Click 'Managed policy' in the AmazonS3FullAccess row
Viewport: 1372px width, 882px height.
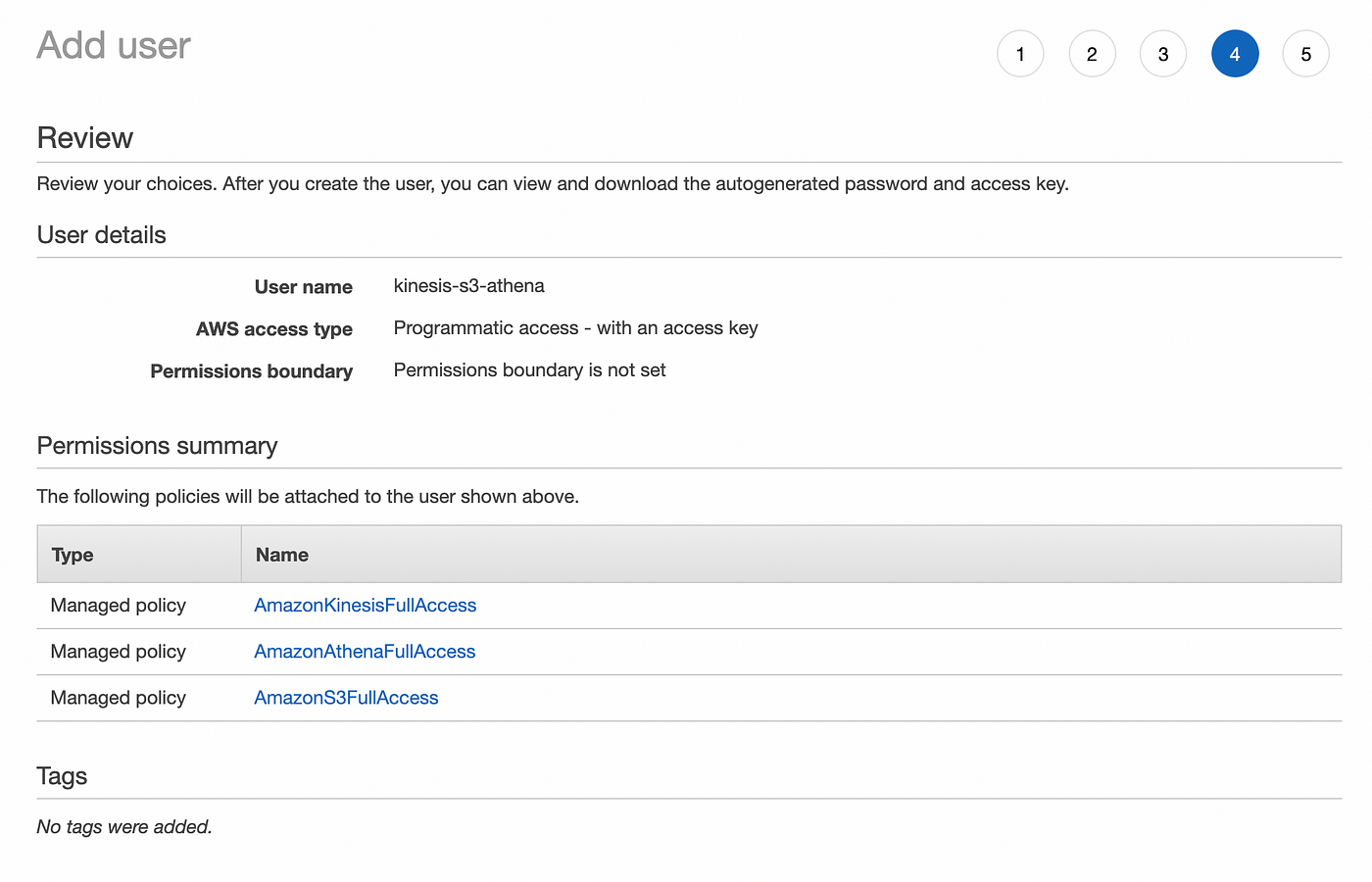(x=119, y=698)
